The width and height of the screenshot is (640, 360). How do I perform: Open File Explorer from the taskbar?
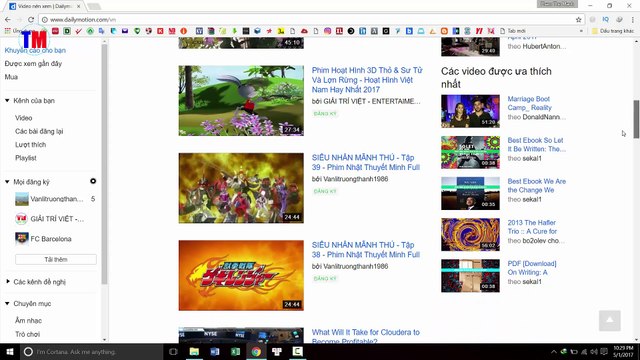click(194, 351)
